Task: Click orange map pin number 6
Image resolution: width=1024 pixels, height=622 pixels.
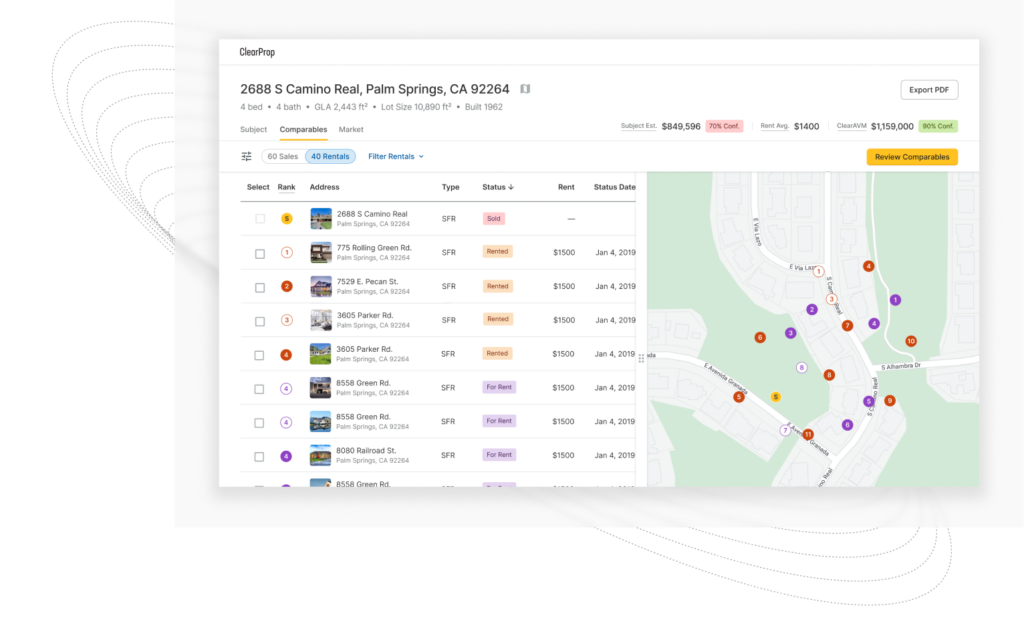Action: [x=760, y=338]
